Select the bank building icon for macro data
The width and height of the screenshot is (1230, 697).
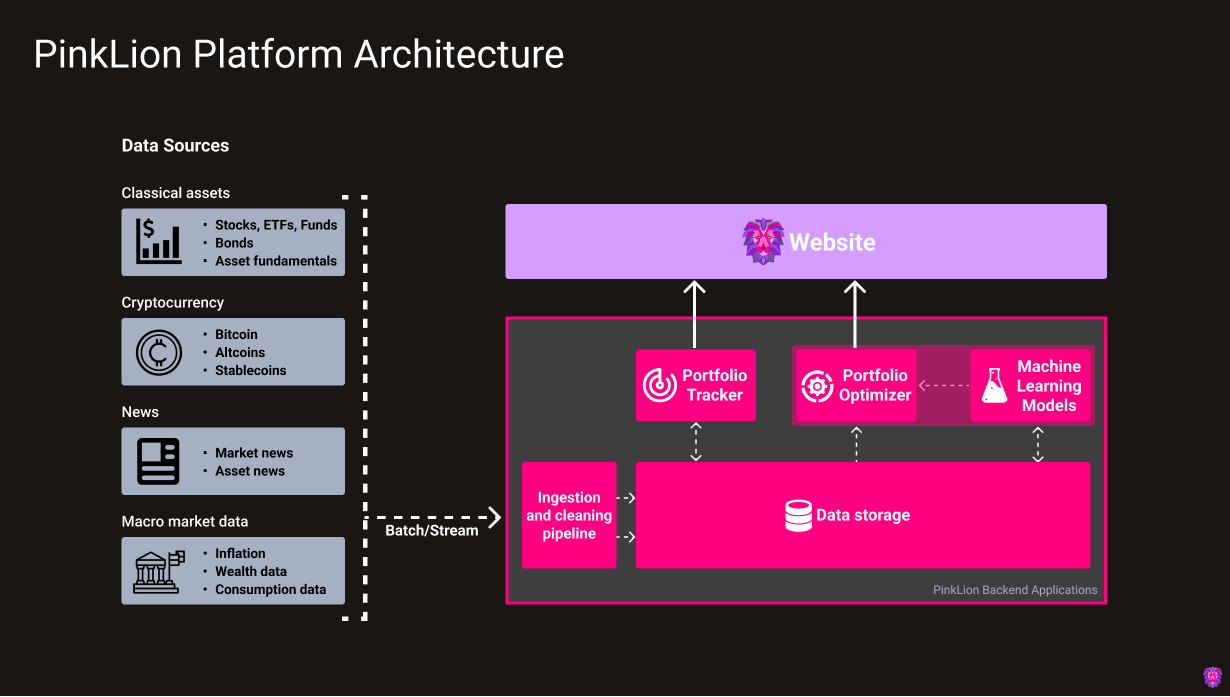pos(160,571)
